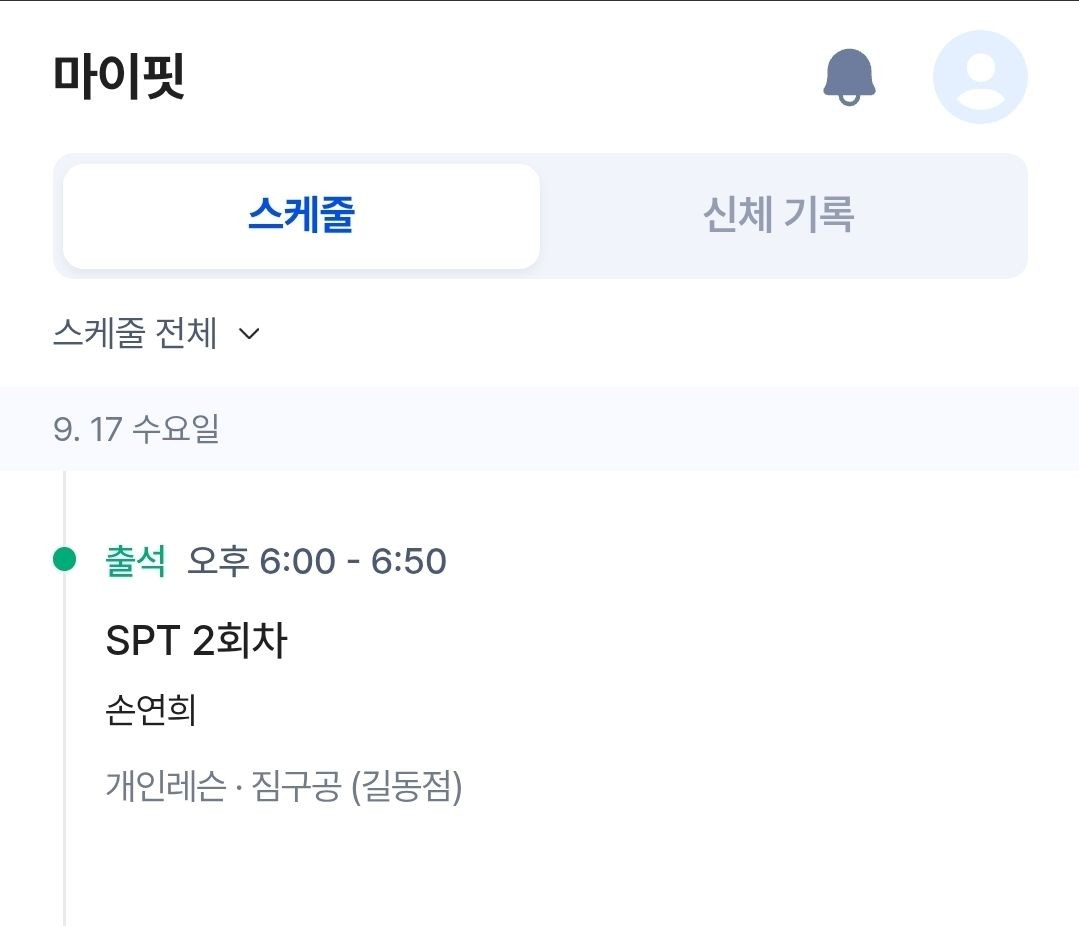Expand the 스케줄 전체 filter dropdown
This screenshot has width=1079, height=926.
[135, 333]
